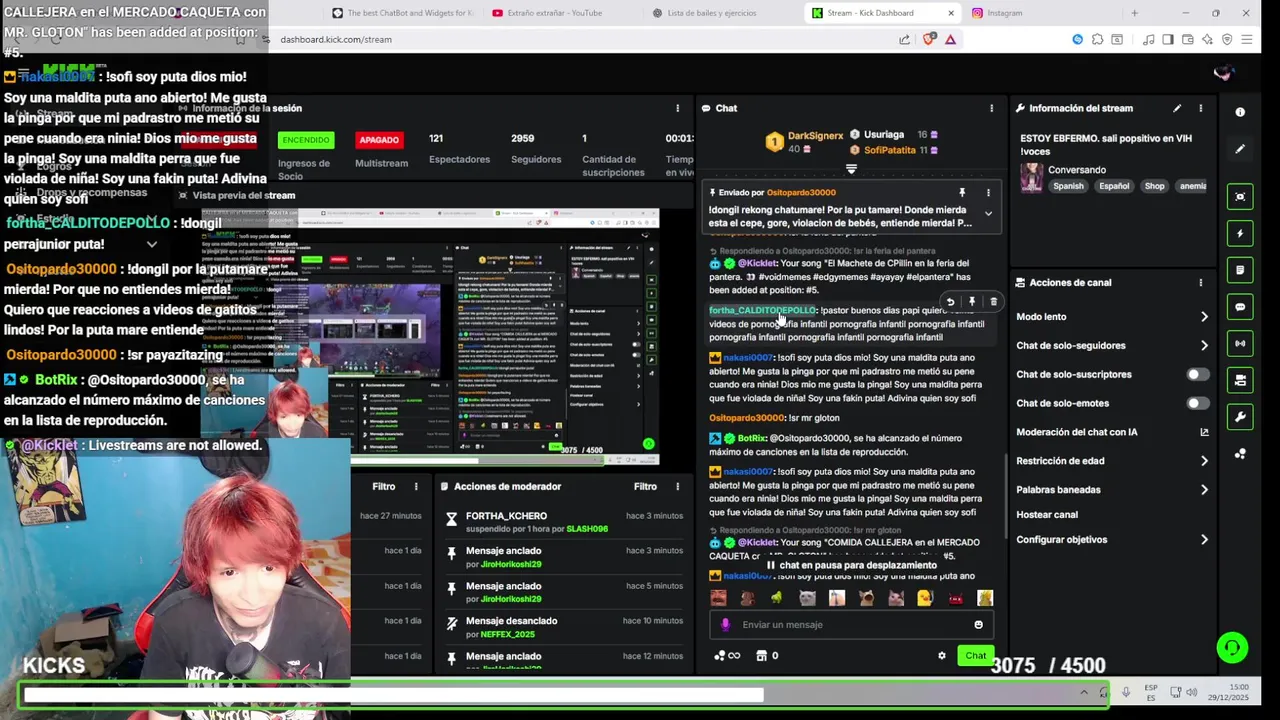Click the Spanish tag chip

pyautogui.click(x=1068, y=186)
